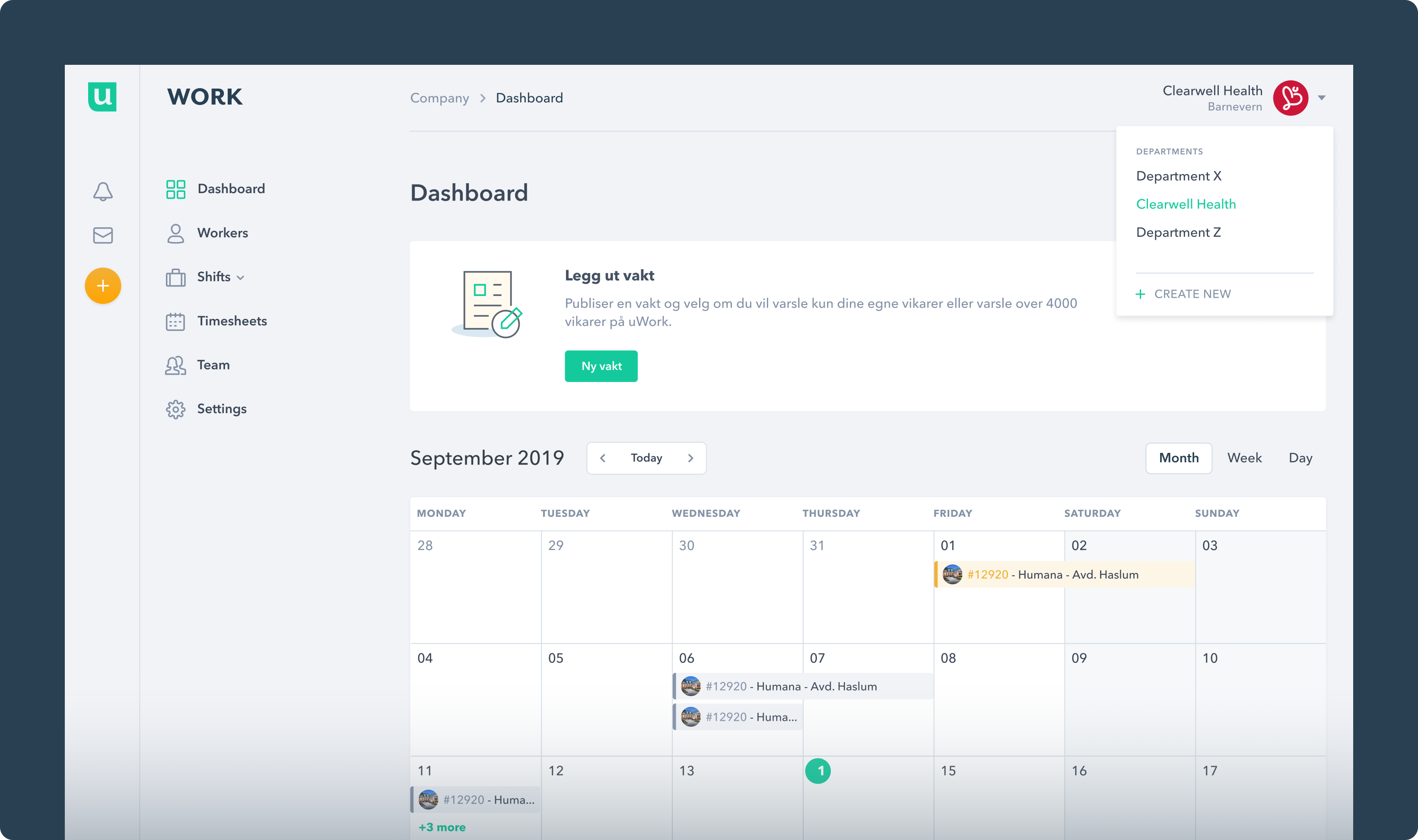
Task: Open the Settings gear icon
Action: pos(221,409)
